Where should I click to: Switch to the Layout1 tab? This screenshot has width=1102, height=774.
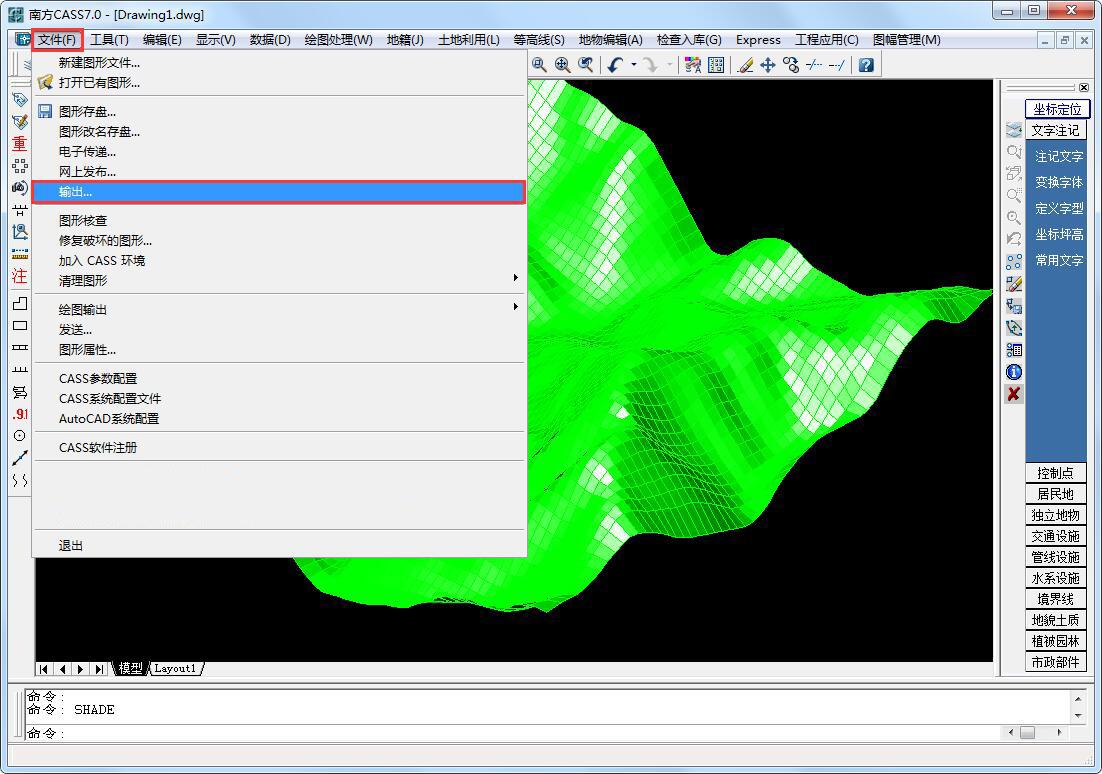click(175, 669)
